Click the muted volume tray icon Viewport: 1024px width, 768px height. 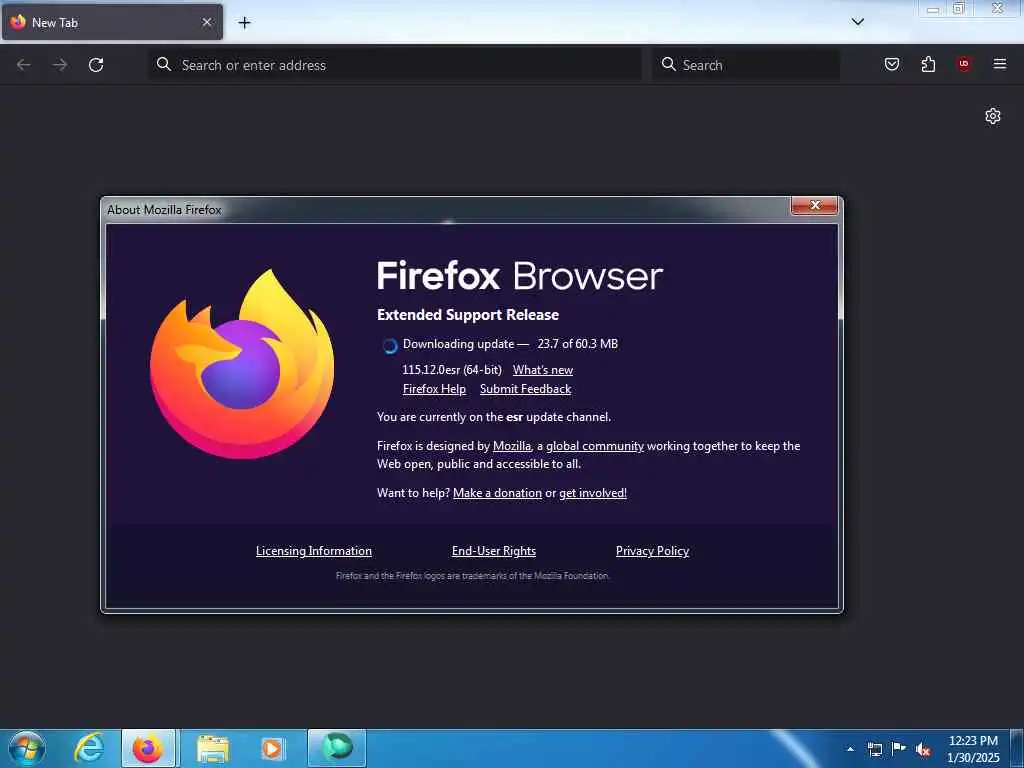(923, 750)
